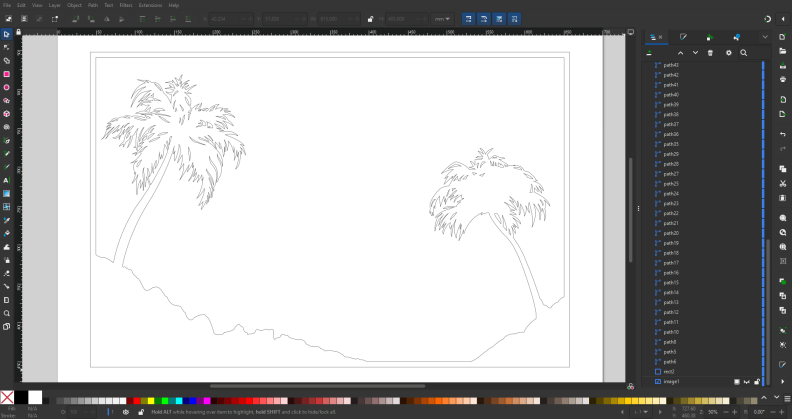Open the Extensions menu

pos(151,5)
